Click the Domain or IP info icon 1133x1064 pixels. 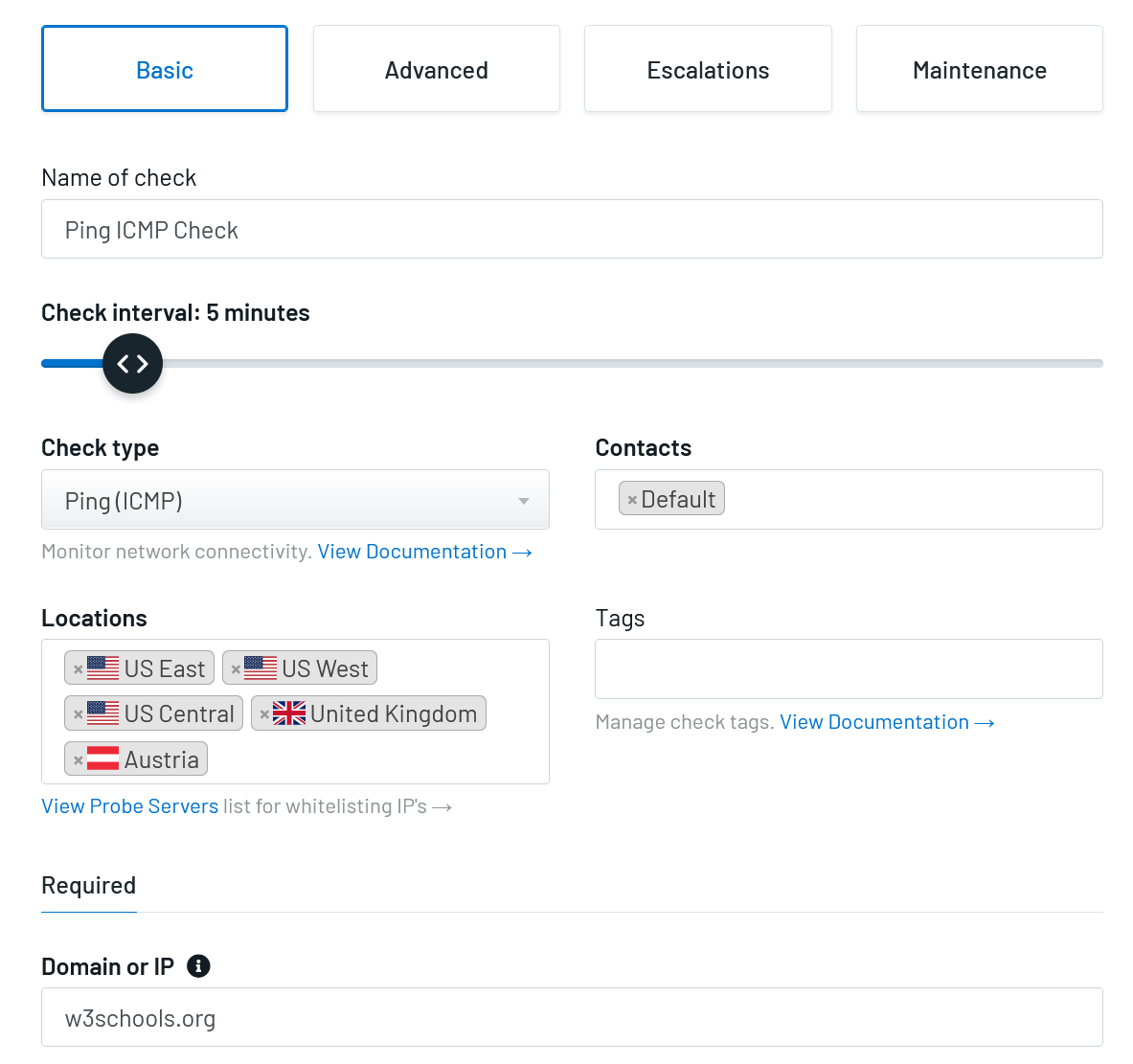198,966
